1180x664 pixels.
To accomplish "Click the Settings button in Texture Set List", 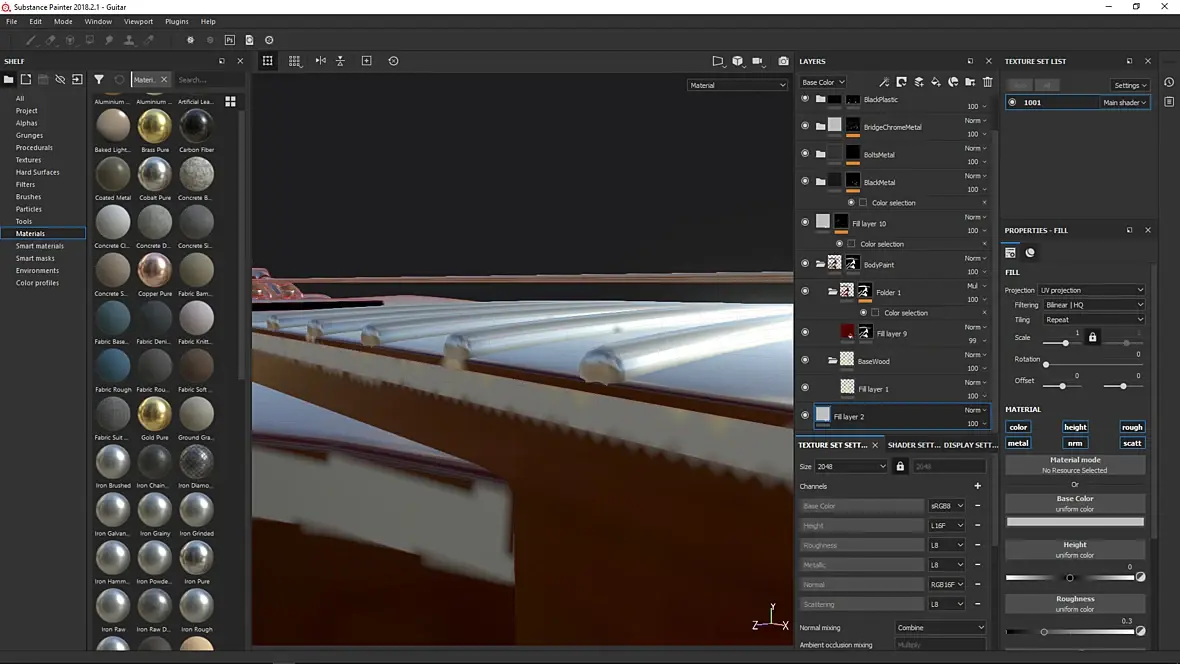I will pos(1130,85).
